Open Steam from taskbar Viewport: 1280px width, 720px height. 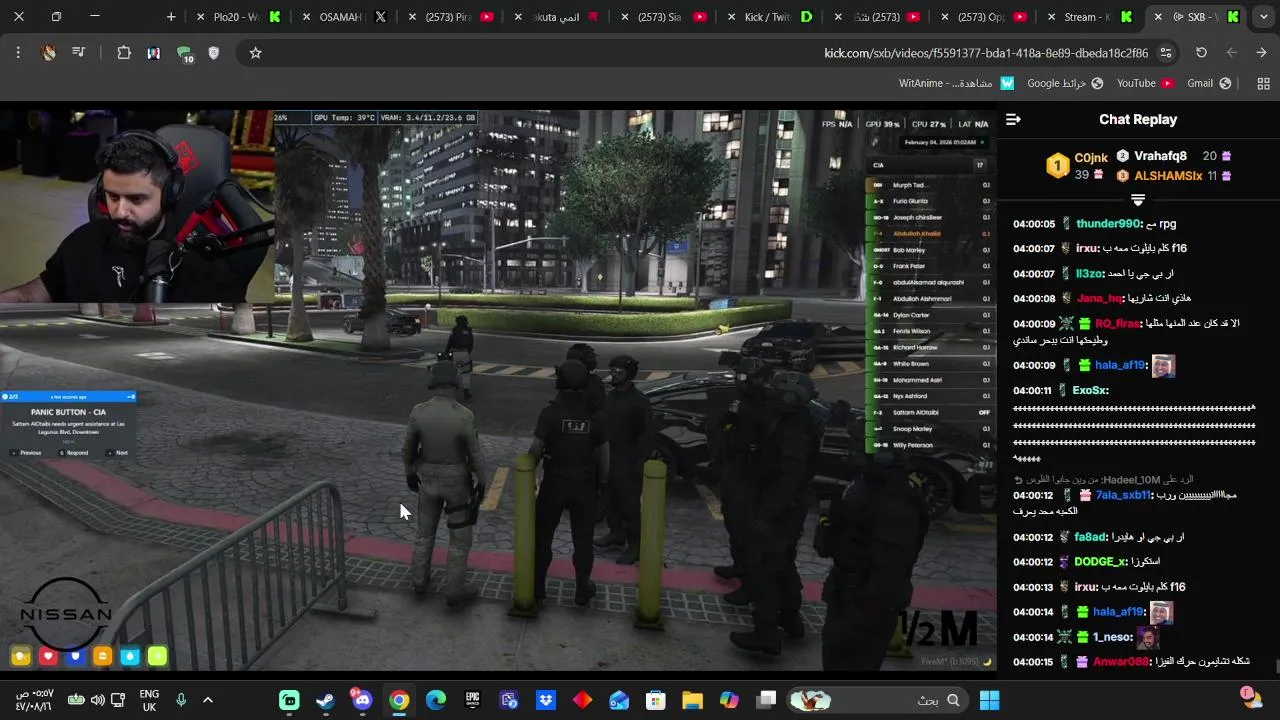pyautogui.click(x=326, y=700)
